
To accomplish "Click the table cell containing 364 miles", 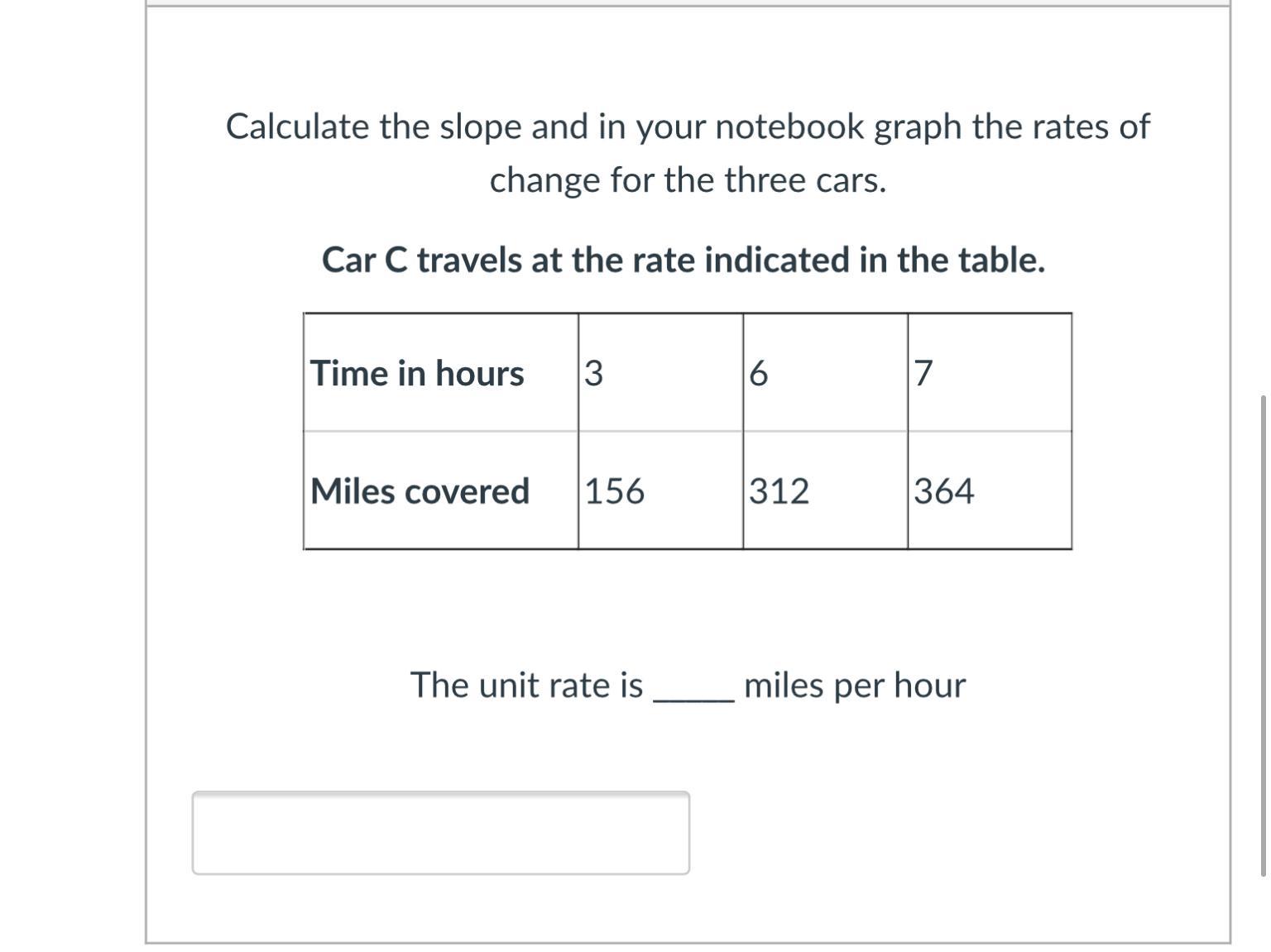I will [x=990, y=490].
